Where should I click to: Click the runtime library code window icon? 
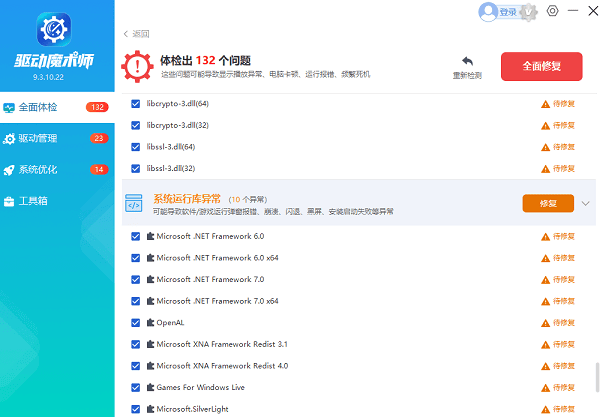click(134, 203)
